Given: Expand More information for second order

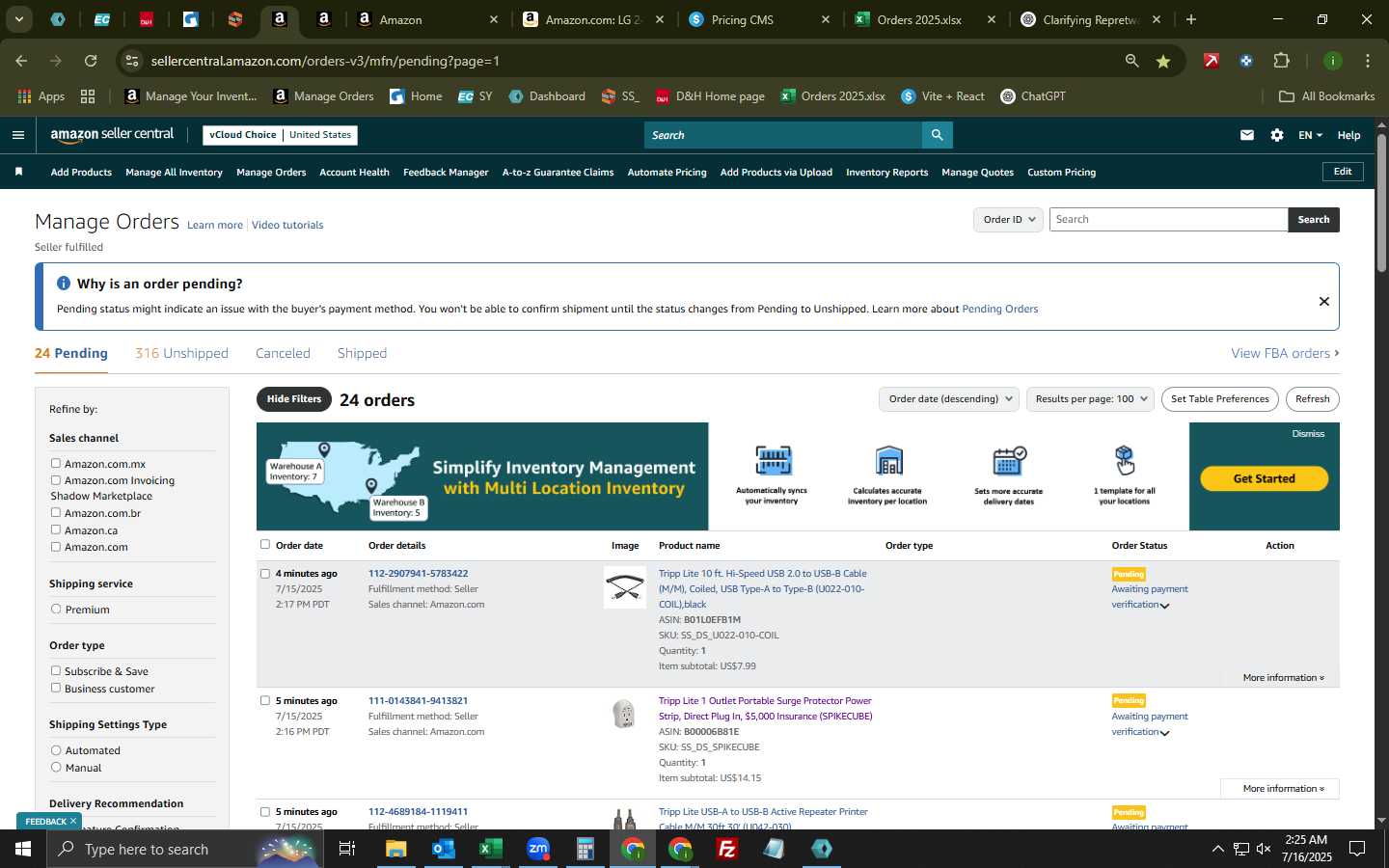Looking at the screenshot, I should click(1279, 789).
